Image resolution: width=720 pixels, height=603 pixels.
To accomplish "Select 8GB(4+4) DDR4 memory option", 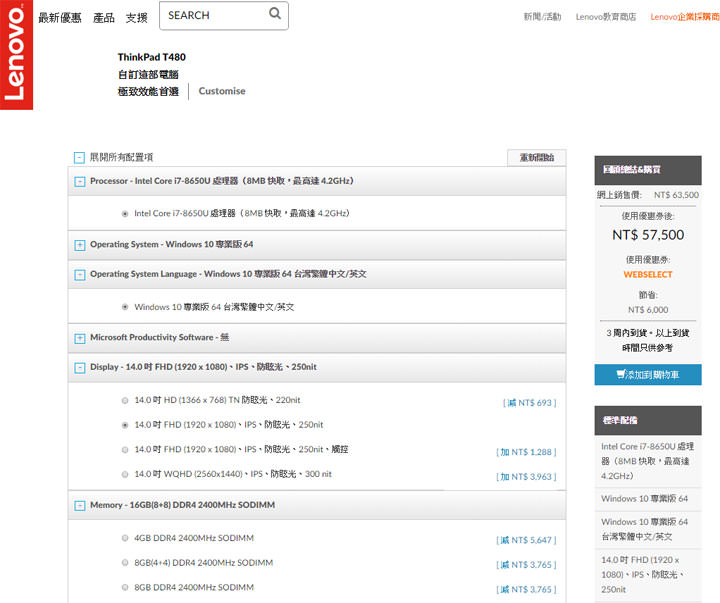I will pyautogui.click(x=125, y=563).
